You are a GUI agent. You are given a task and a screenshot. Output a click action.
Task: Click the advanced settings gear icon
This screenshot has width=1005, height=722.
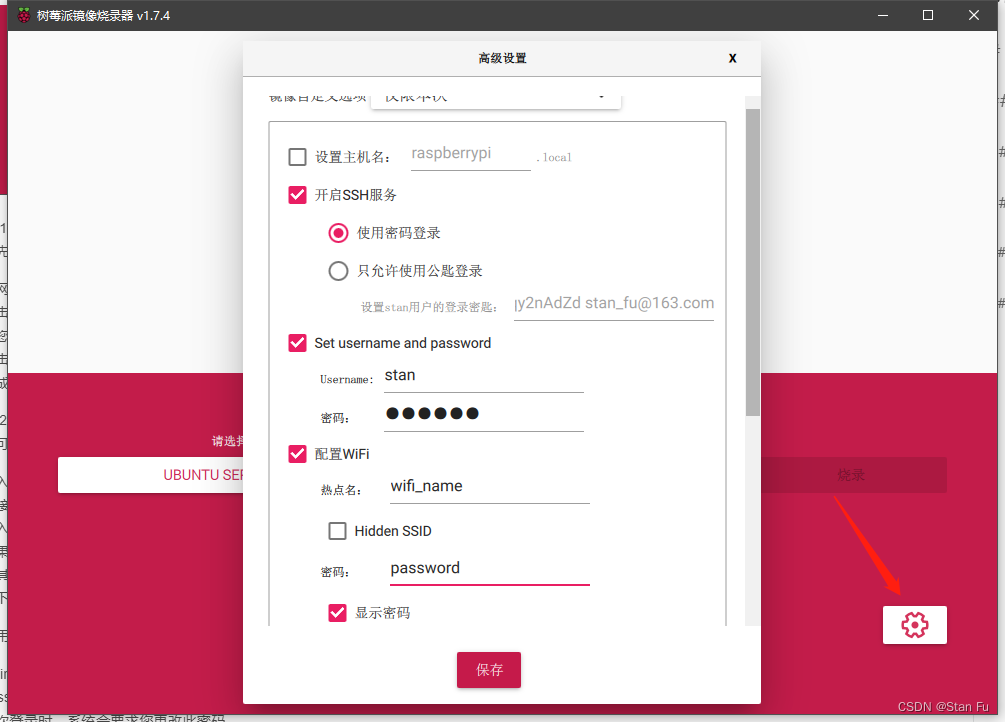coord(914,625)
